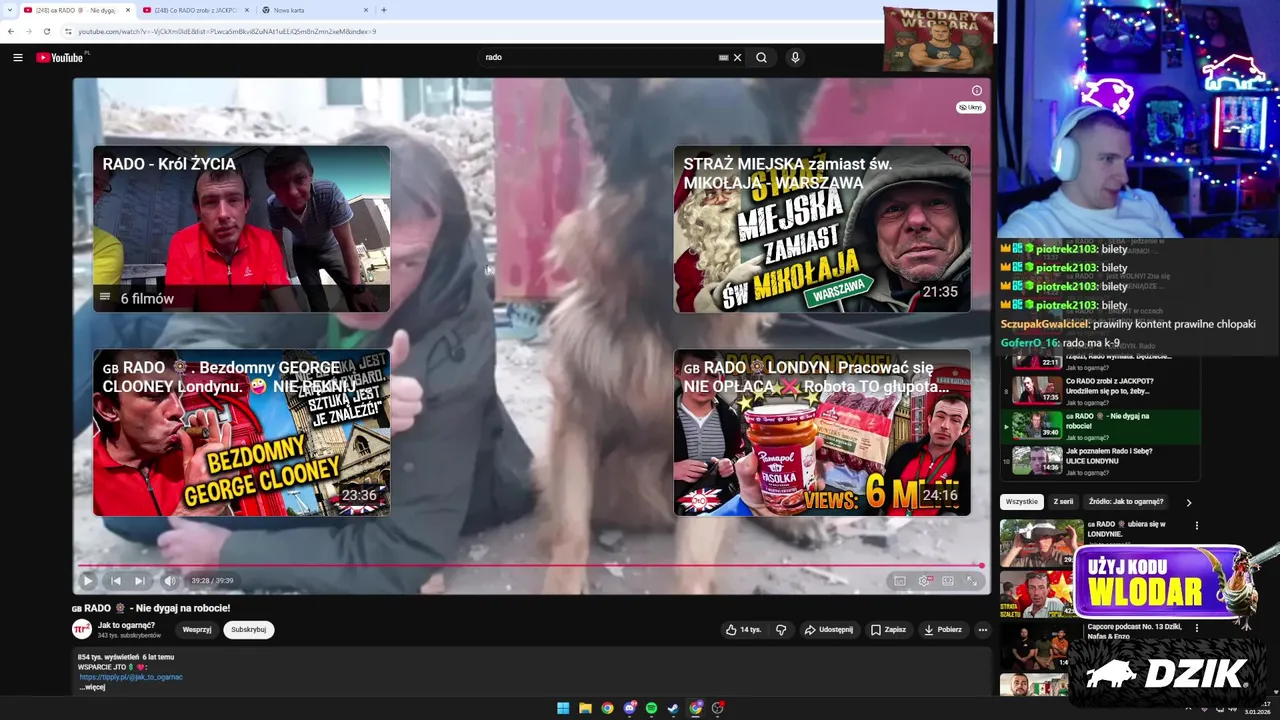Reload the page with the refresh icon

pos(46,31)
